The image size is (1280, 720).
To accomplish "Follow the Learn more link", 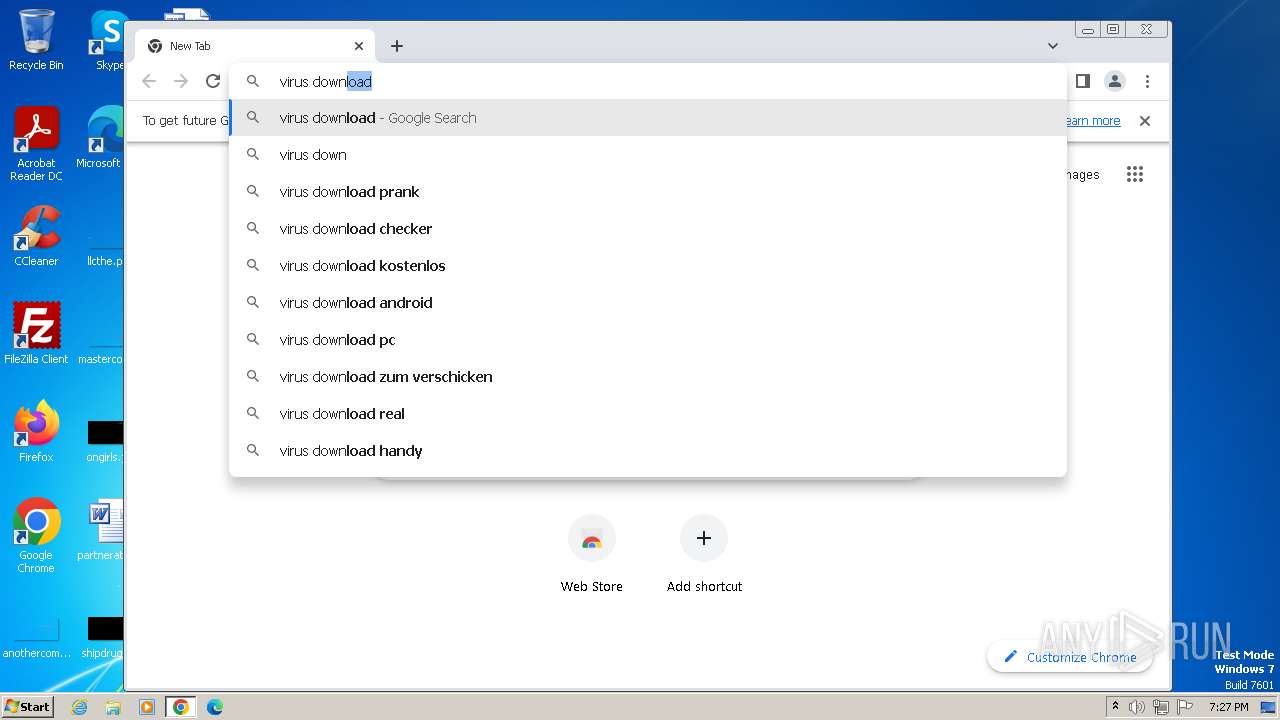I will [1091, 121].
